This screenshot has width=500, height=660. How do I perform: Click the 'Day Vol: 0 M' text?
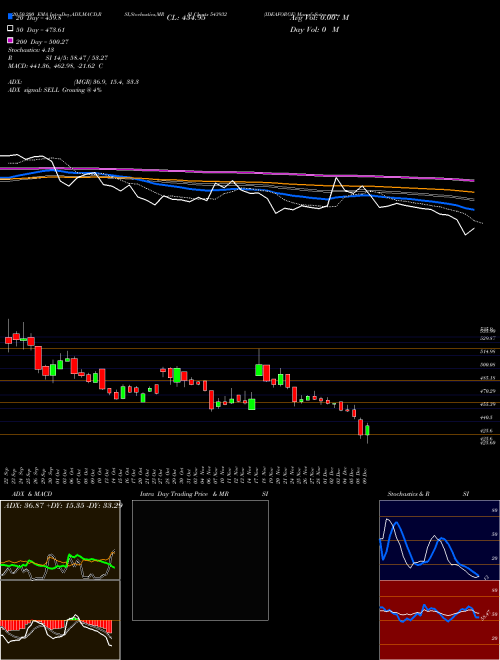coord(314,29)
